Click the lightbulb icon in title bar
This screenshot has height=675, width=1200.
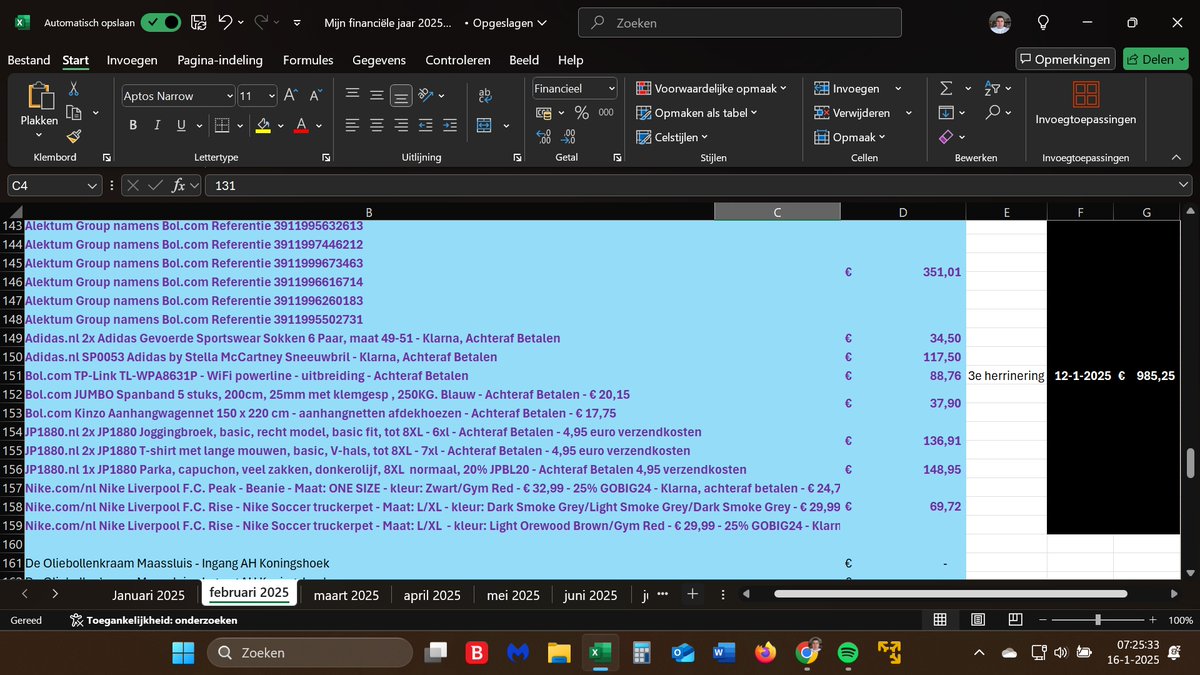pyautogui.click(x=1043, y=22)
